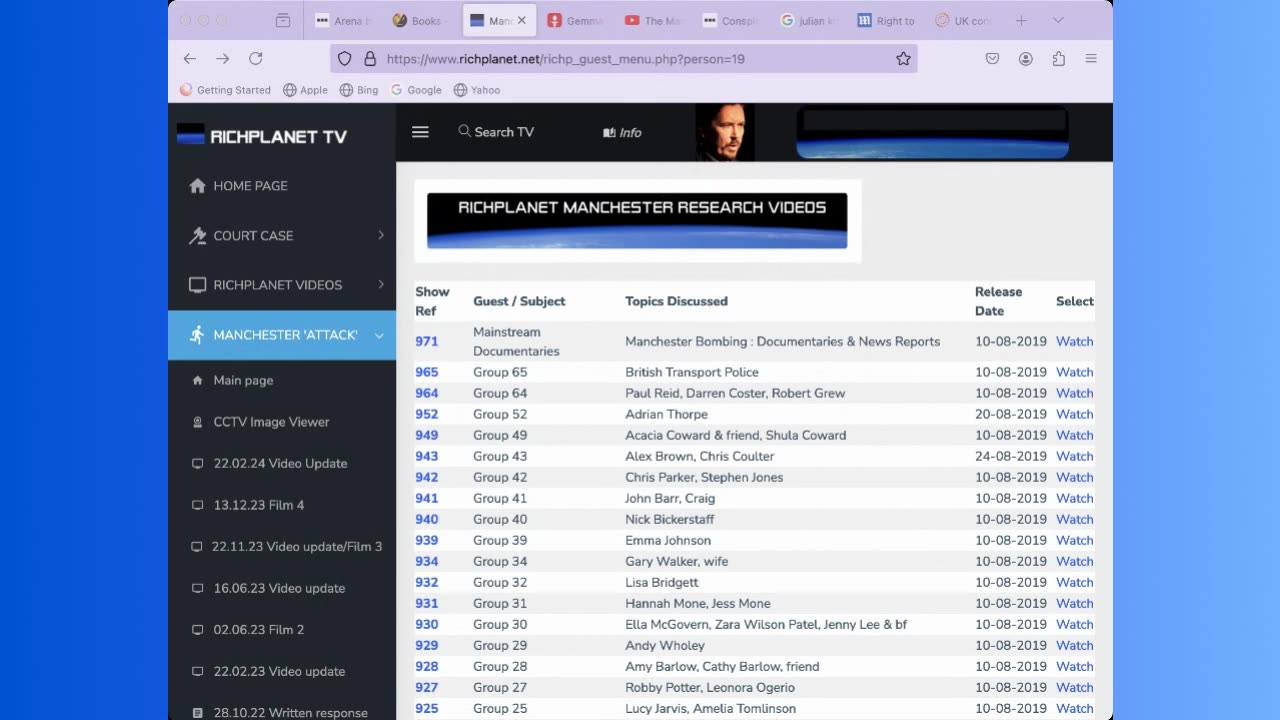Watch the British Transport Police video

[1074, 372]
